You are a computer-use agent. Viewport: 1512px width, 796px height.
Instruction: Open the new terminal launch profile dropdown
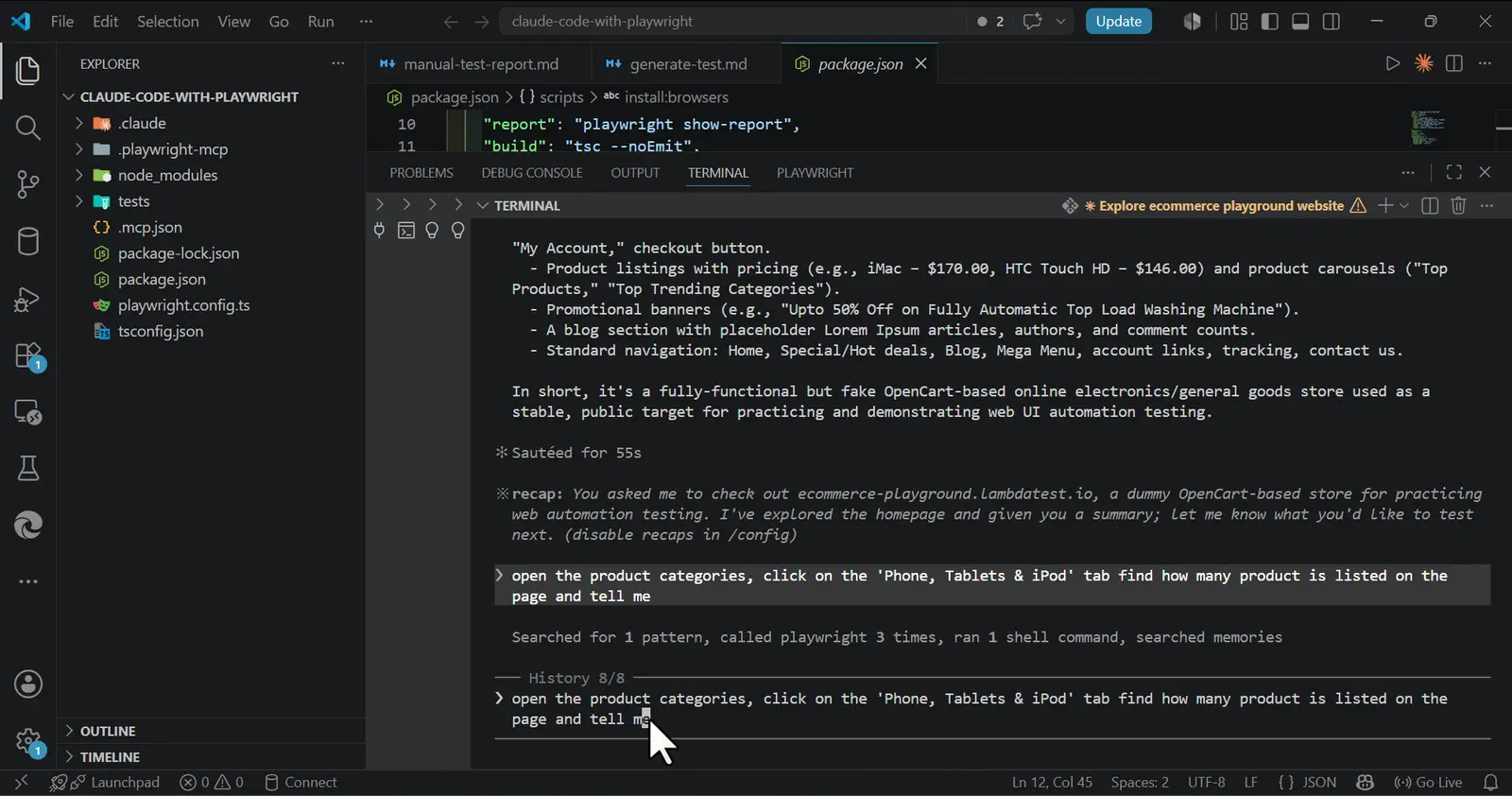point(1404,205)
